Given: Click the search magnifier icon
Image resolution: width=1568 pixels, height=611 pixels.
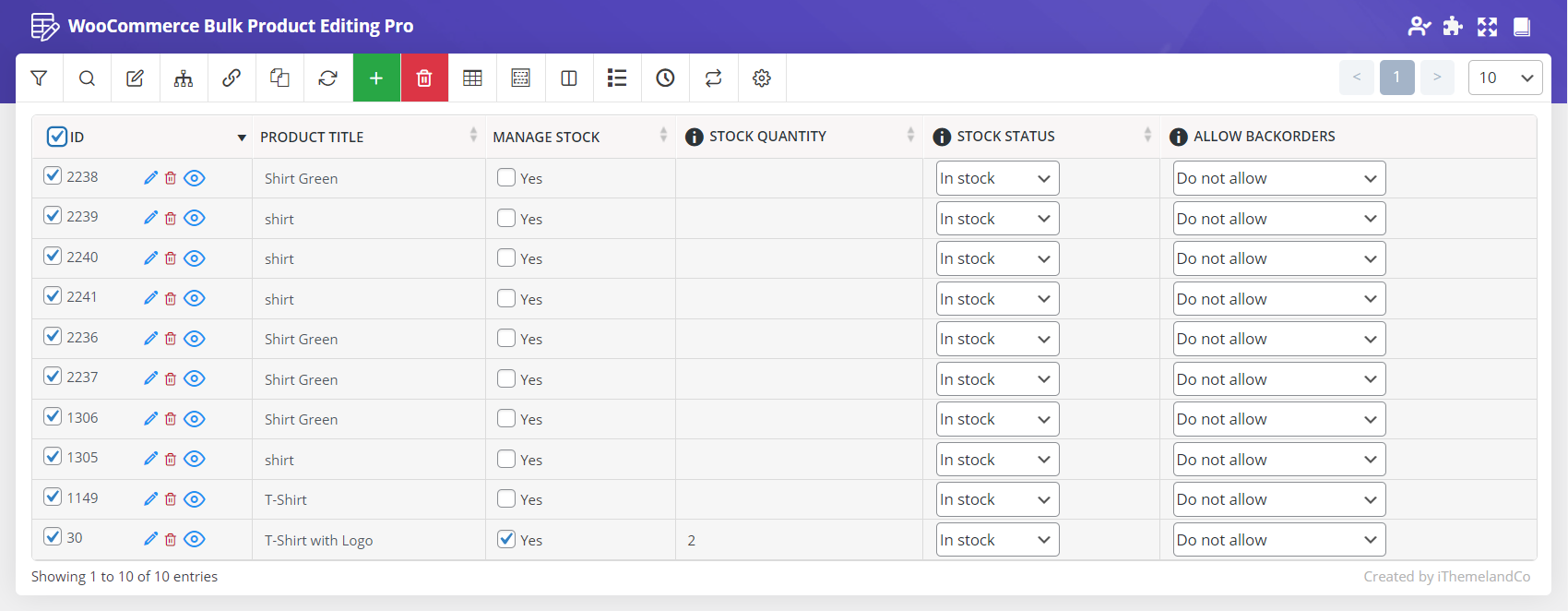Looking at the screenshot, I should (x=87, y=78).
